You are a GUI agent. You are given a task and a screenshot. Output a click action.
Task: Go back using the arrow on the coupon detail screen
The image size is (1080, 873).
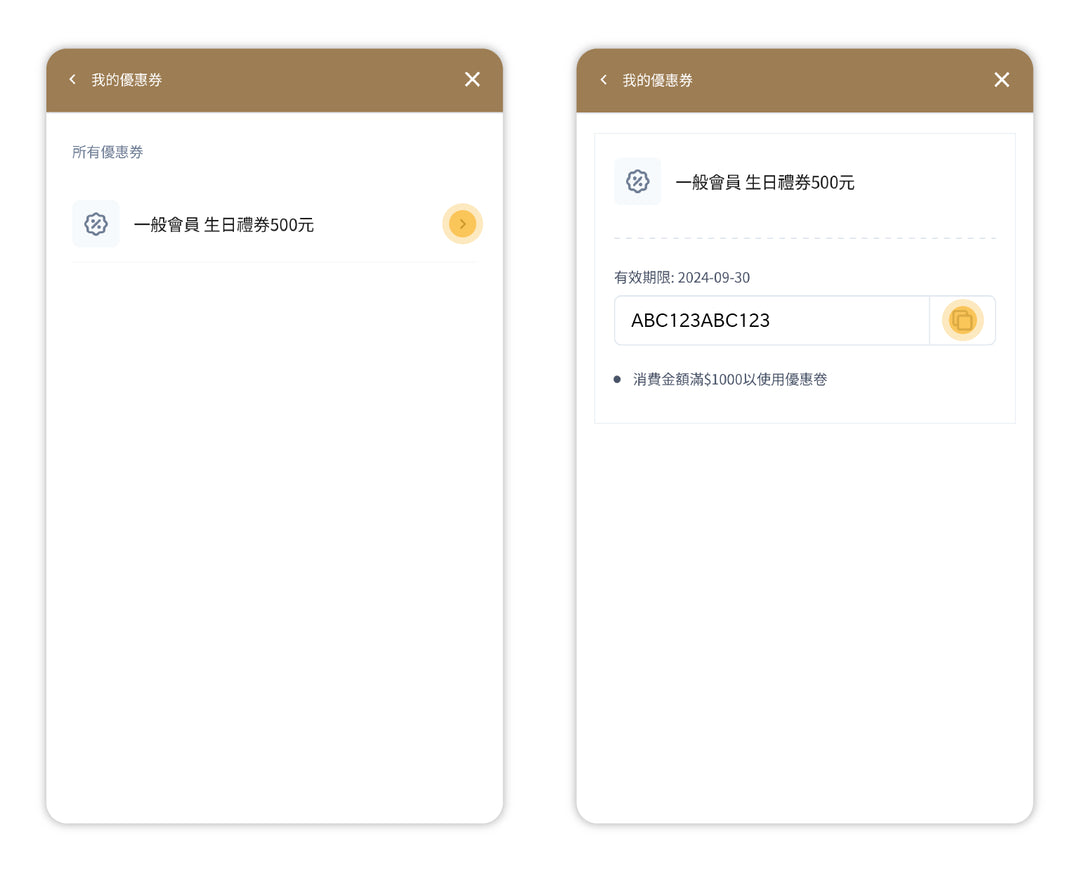click(x=603, y=80)
